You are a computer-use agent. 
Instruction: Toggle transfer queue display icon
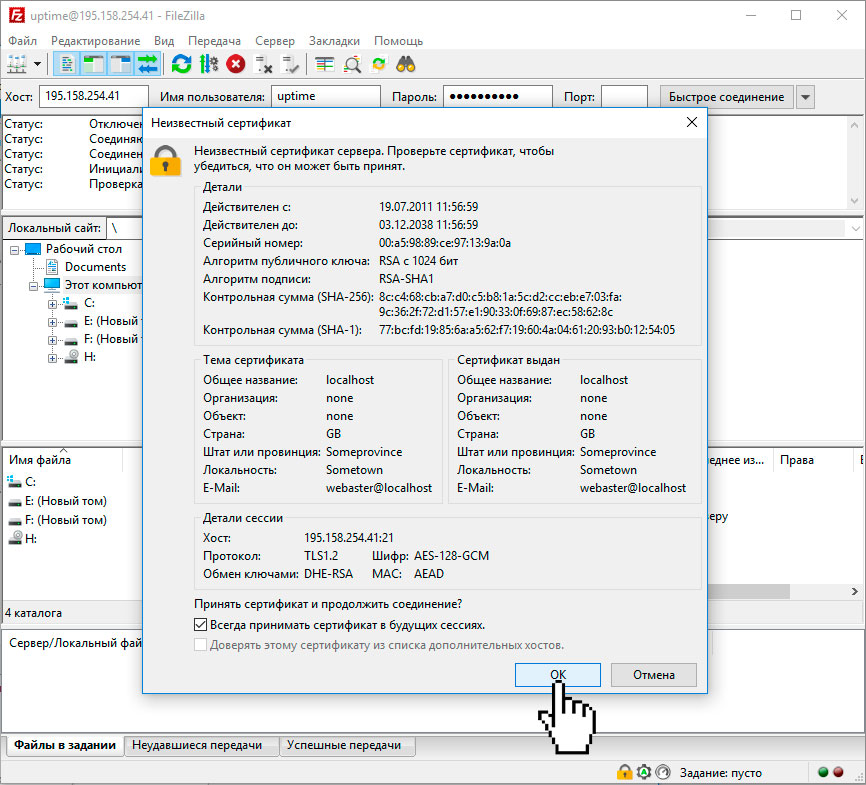coord(147,64)
